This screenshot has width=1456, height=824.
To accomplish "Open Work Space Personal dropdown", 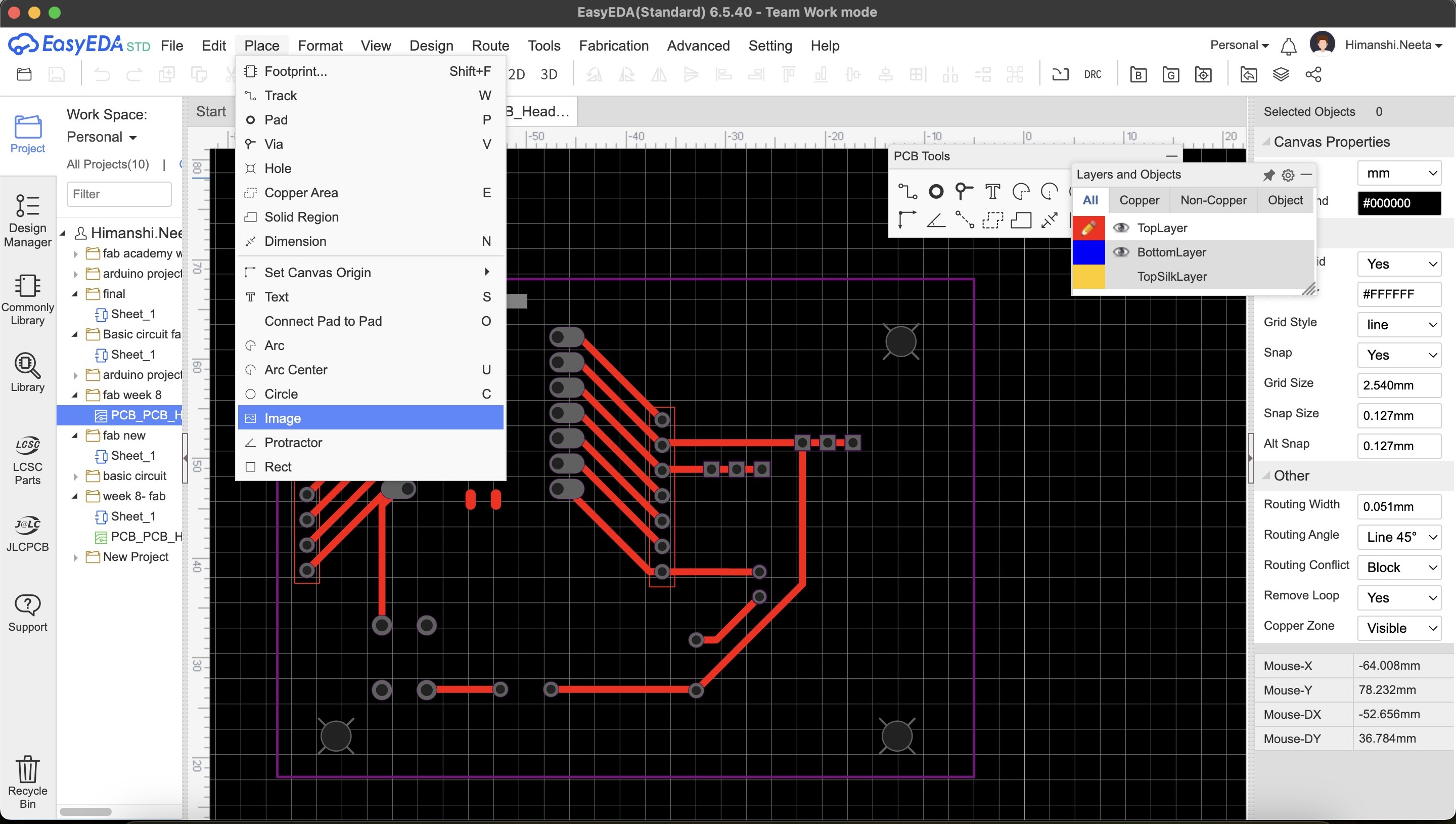I will [x=102, y=137].
